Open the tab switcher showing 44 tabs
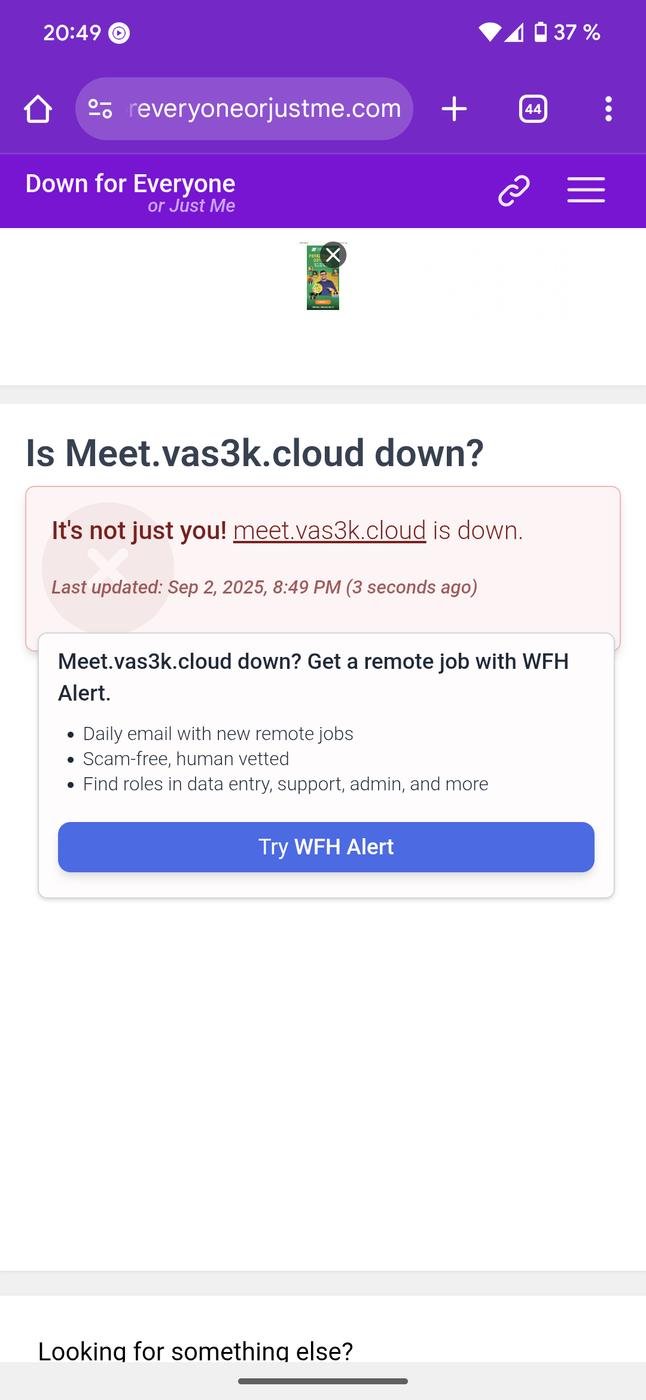Screen dimensions: 646x1400 tap(533, 109)
